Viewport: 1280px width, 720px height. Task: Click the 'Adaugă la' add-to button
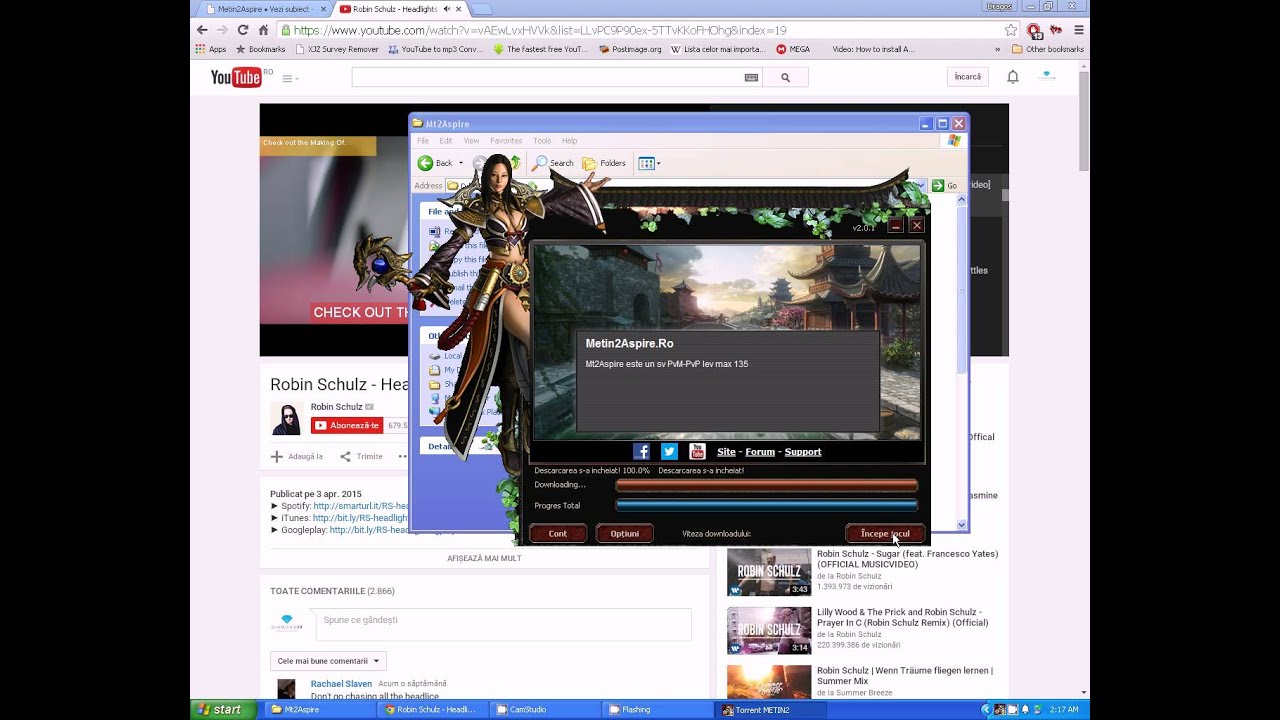click(x=297, y=456)
